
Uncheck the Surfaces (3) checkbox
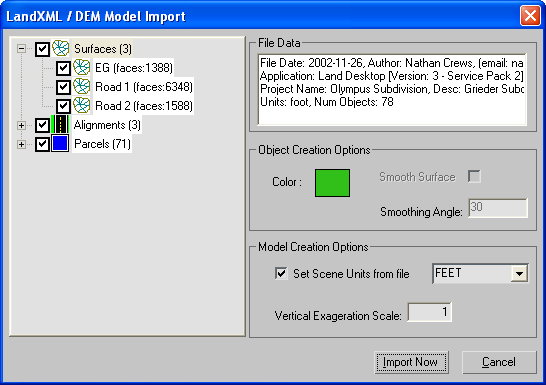click(x=42, y=49)
